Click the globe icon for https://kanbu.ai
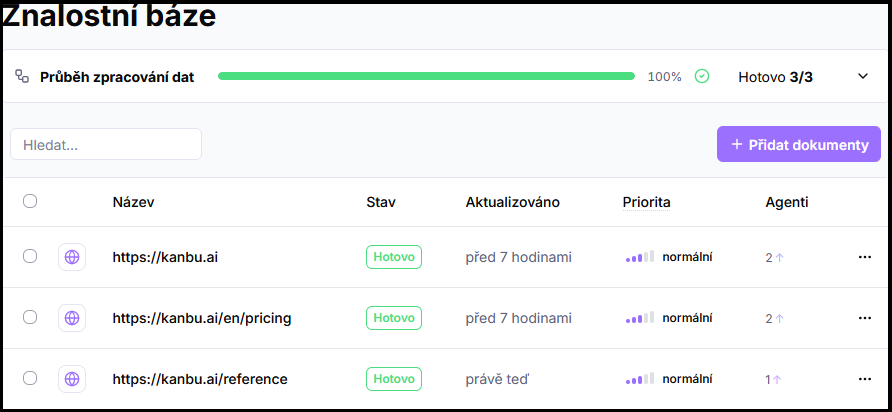Screen dimensions: 892x412 pos(72,257)
